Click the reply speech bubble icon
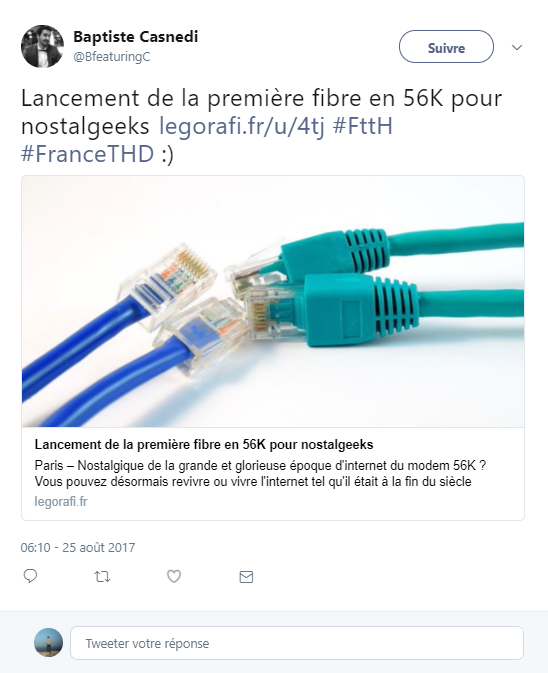Image resolution: width=548 pixels, height=673 pixels. (30, 576)
